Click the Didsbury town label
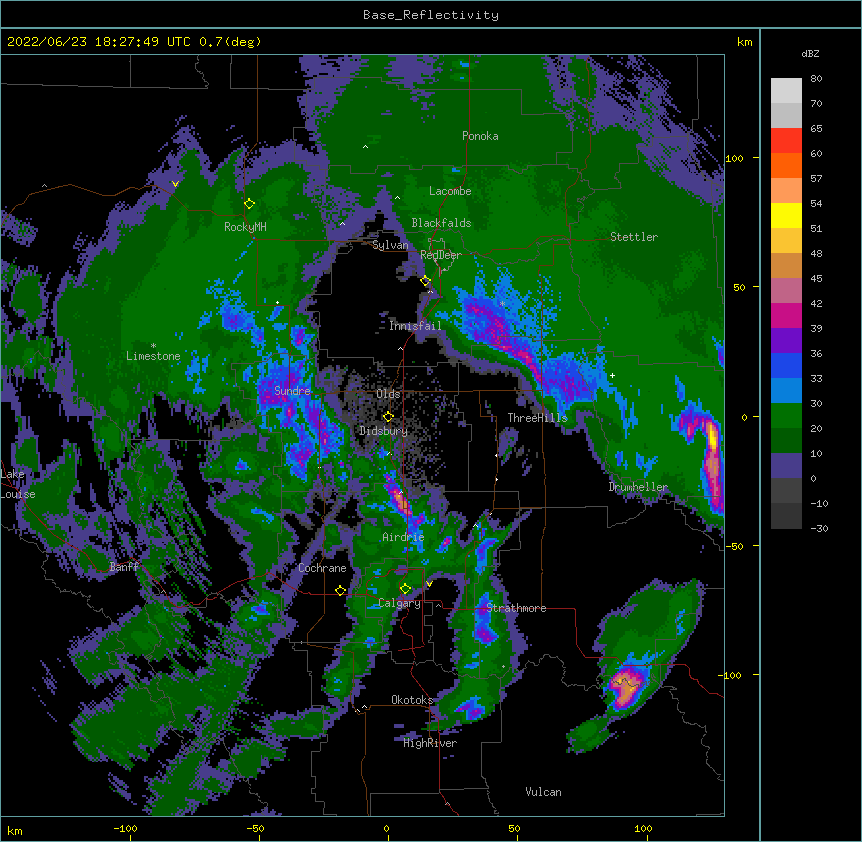The width and height of the screenshot is (862, 842). pyautogui.click(x=383, y=431)
